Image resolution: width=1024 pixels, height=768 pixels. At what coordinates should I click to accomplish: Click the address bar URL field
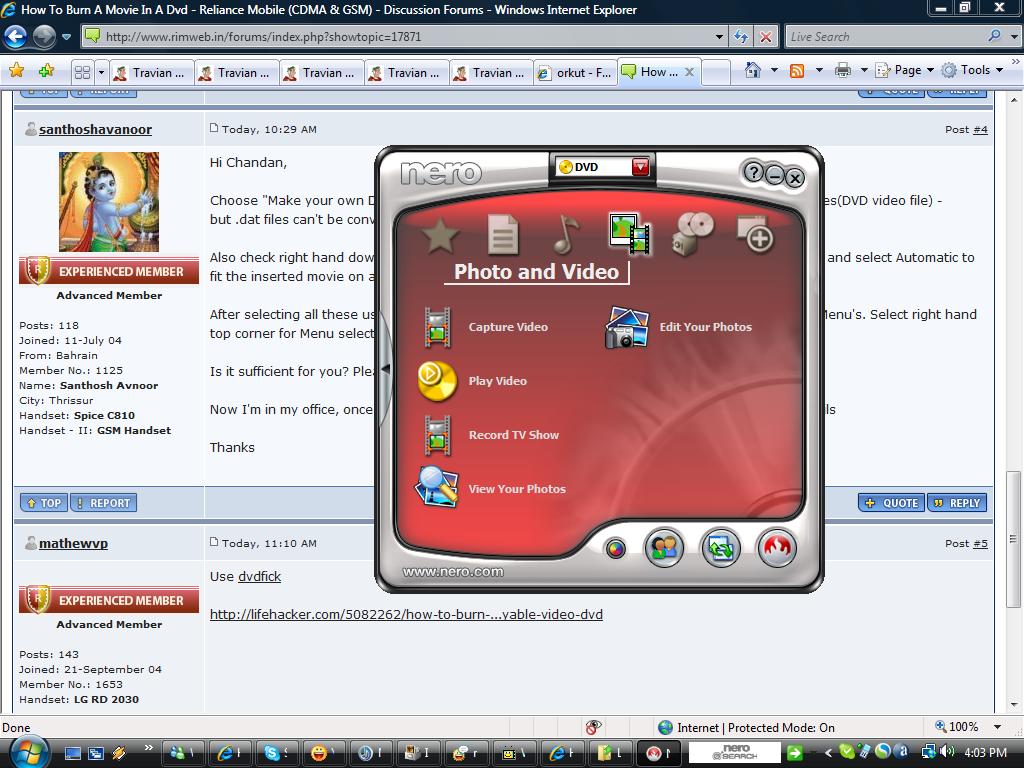406,37
